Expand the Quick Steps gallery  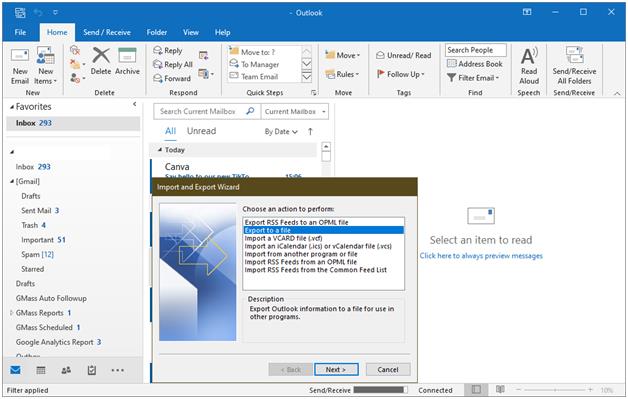pyautogui.click(x=306, y=77)
